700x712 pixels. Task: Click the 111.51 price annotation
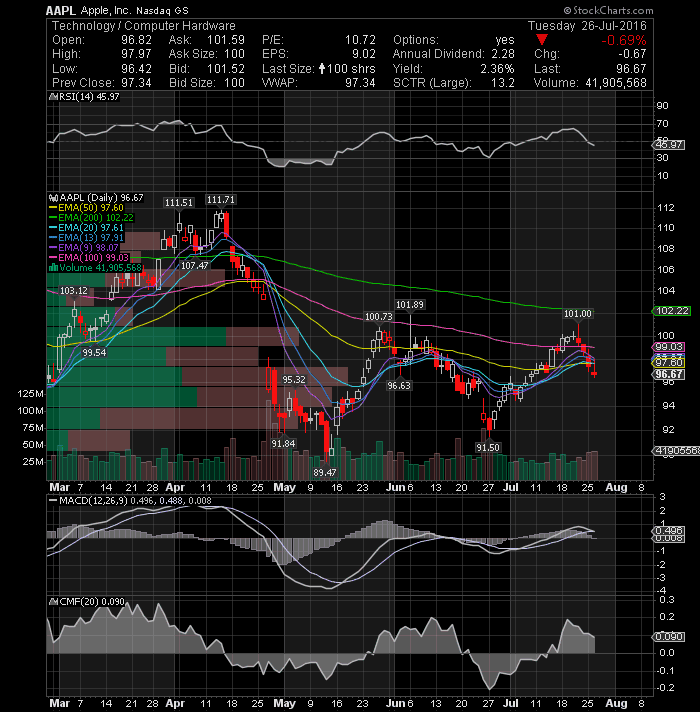coord(178,203)
